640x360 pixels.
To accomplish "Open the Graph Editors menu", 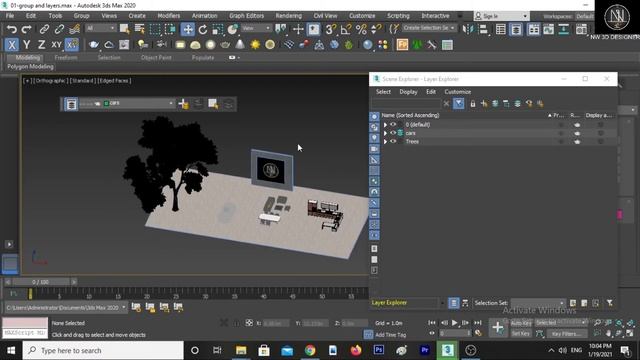I will click(247, 16).
